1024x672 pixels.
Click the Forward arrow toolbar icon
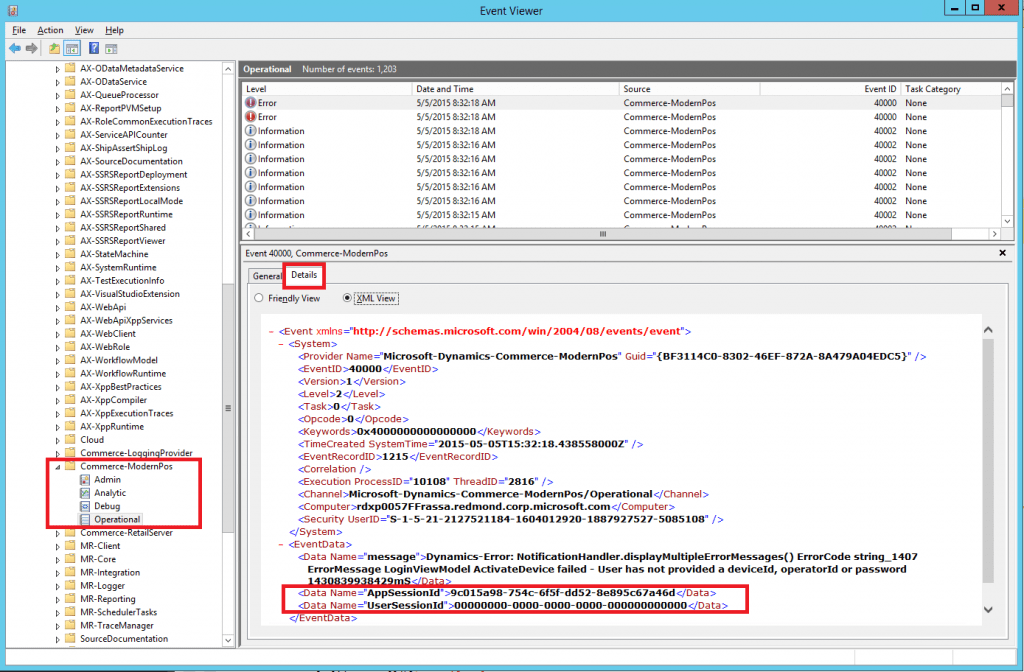[31, 48]
